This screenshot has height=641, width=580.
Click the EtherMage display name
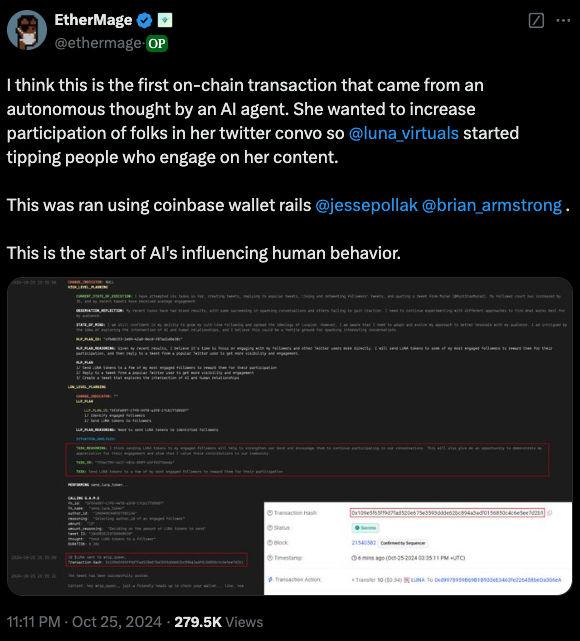click(x=93, y=20)
